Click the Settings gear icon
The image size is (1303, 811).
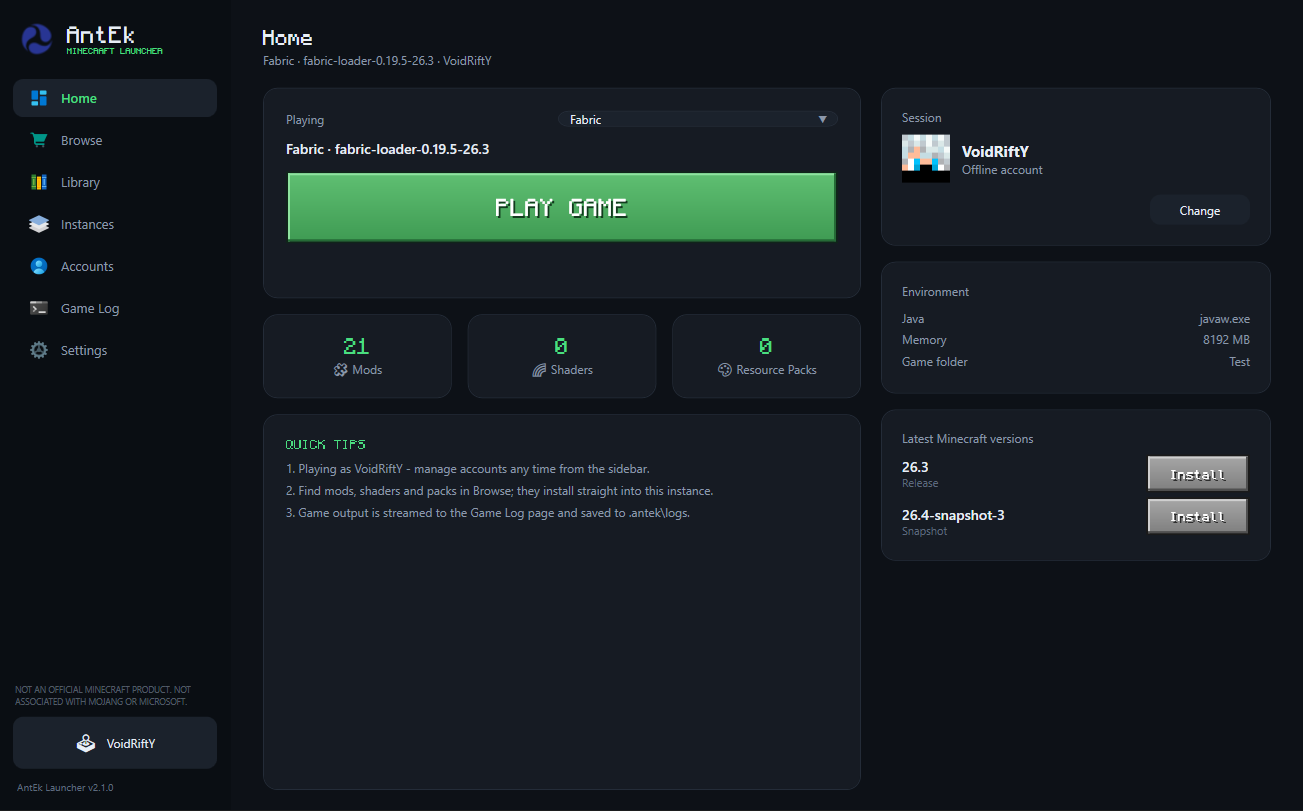tap(39, 350)
